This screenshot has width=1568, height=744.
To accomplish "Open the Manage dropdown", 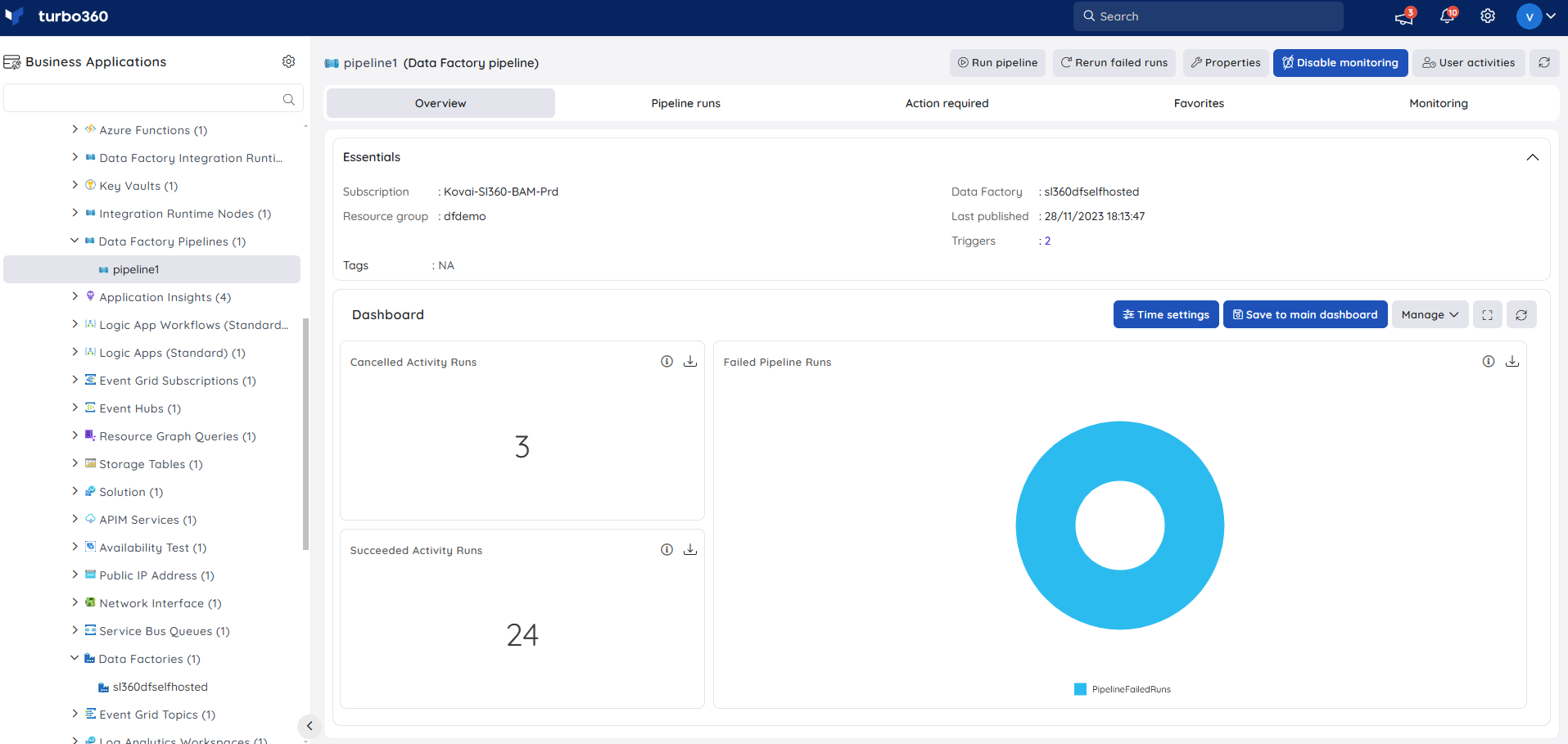I will coord(1430,314).
